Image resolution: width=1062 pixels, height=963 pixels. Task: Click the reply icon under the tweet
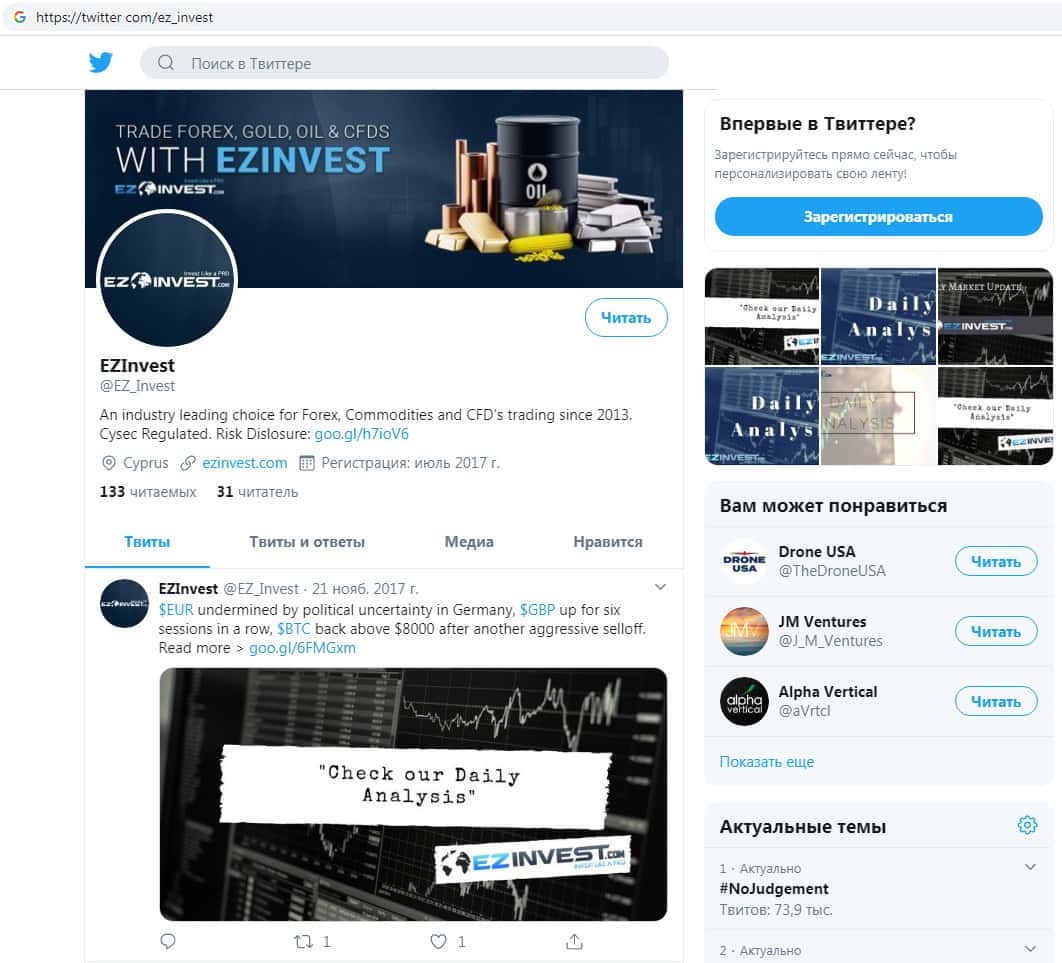pos(168,941)
